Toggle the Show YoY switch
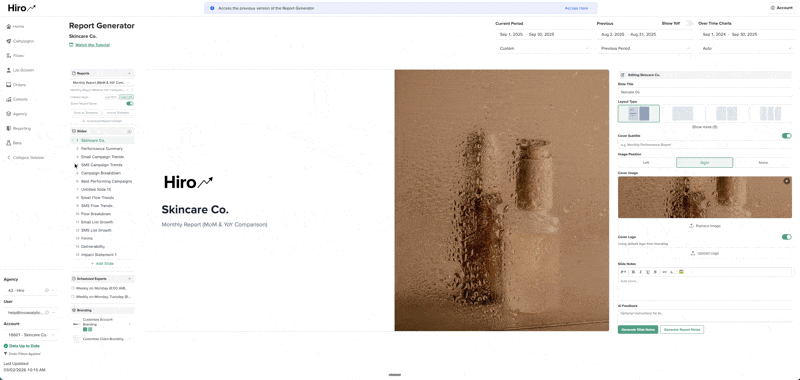This screenshot has width=800, height=380. point(689,23)
